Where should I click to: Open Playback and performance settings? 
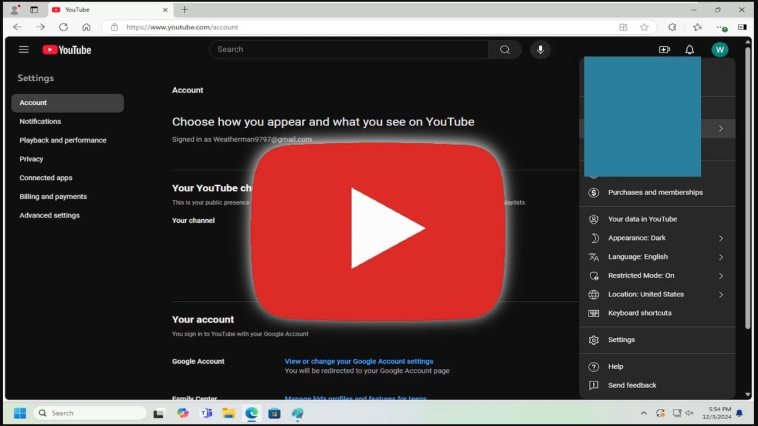coord(68,140)
